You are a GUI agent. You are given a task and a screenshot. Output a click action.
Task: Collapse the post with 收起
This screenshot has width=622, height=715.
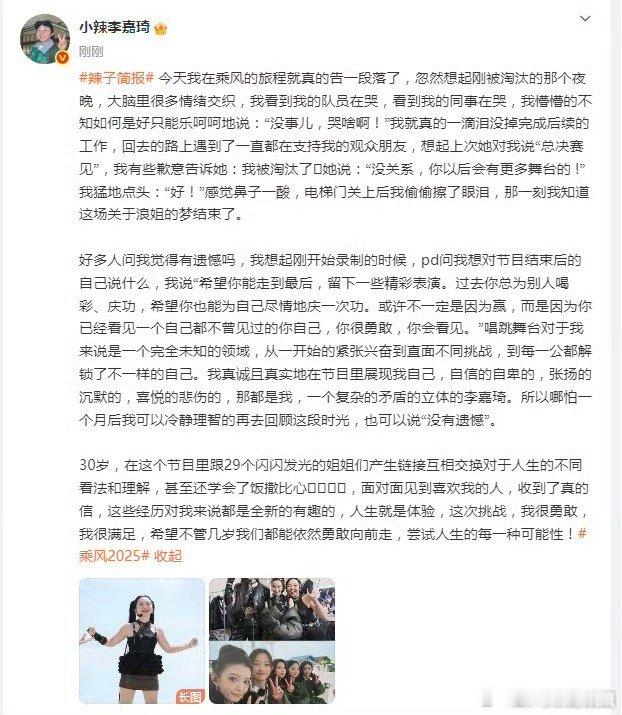tap(168, 556)
